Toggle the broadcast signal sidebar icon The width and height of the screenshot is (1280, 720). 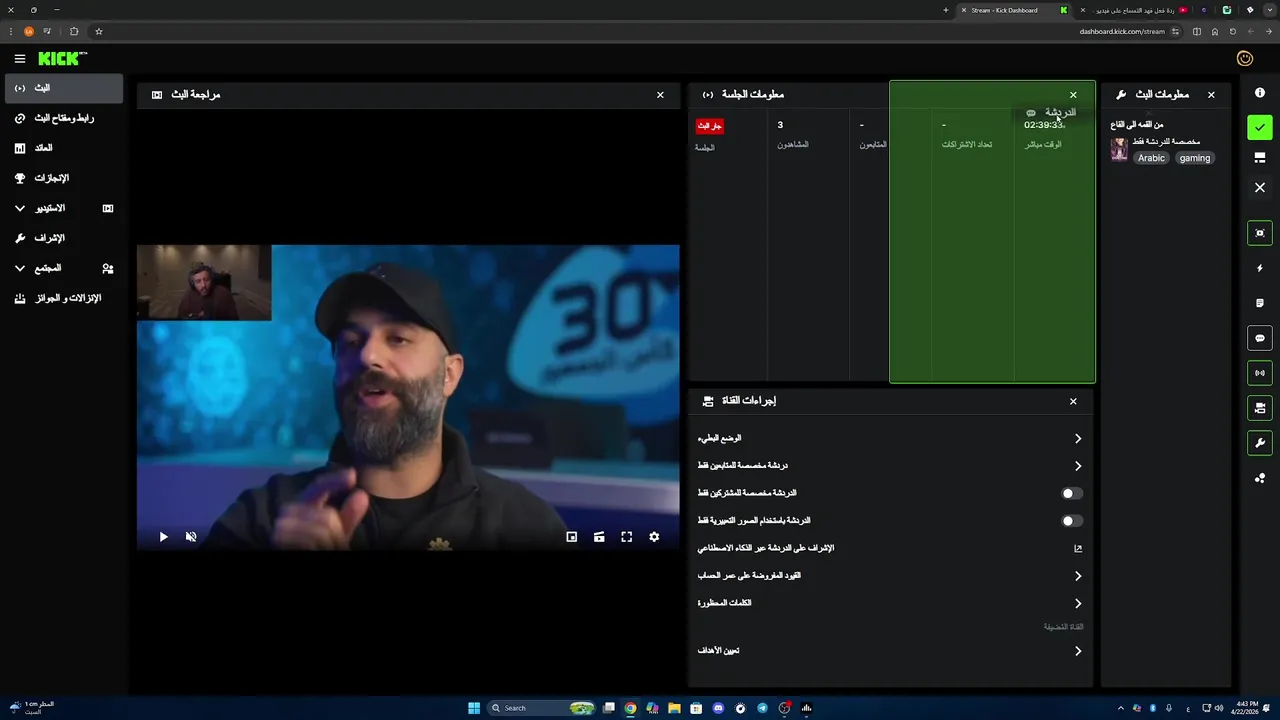tap(1260, 373)
